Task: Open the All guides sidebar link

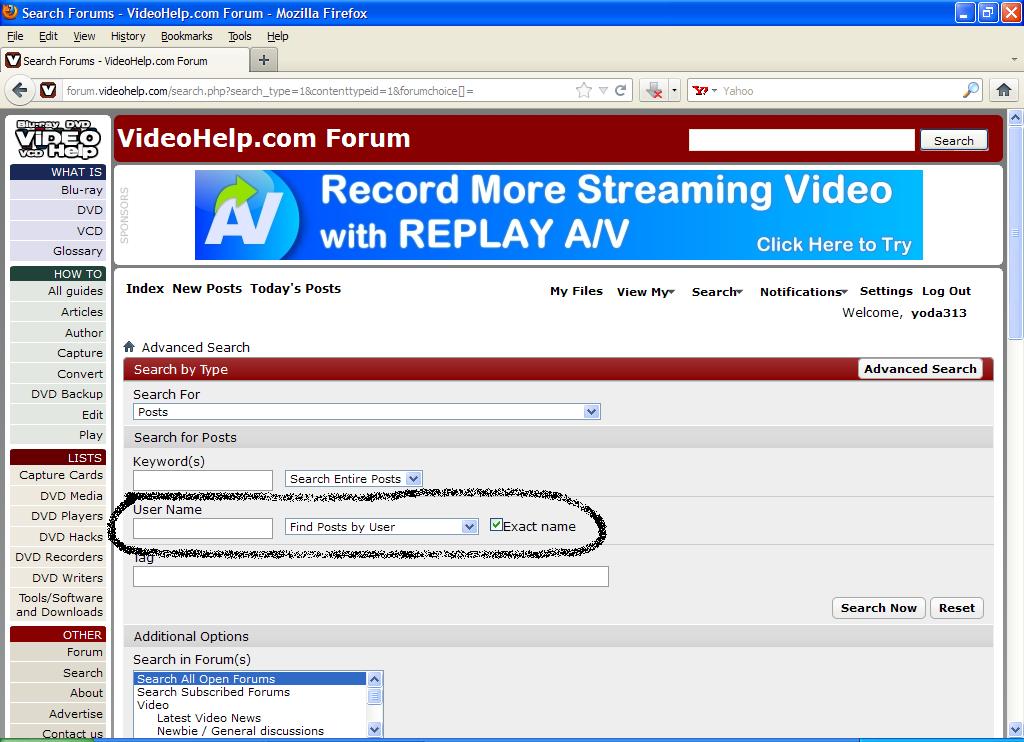Action: click(x=75, y=291)
